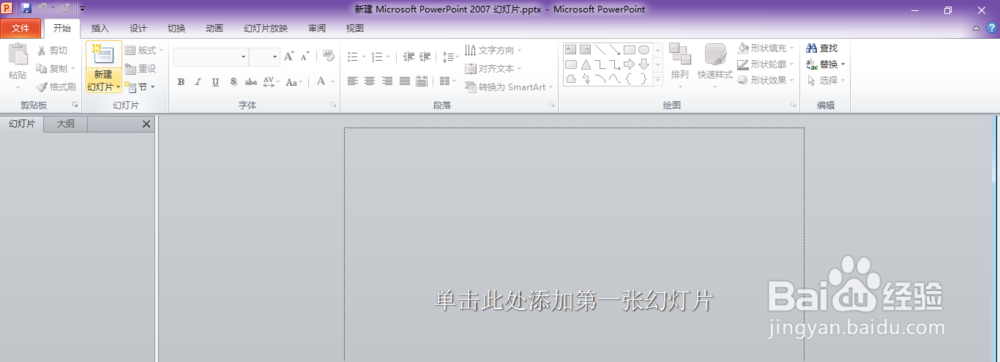Open the 对齐文本 (Align Text) dropdown
Image resolution: width=1000 pixels, height=362 pixels.
493,68
